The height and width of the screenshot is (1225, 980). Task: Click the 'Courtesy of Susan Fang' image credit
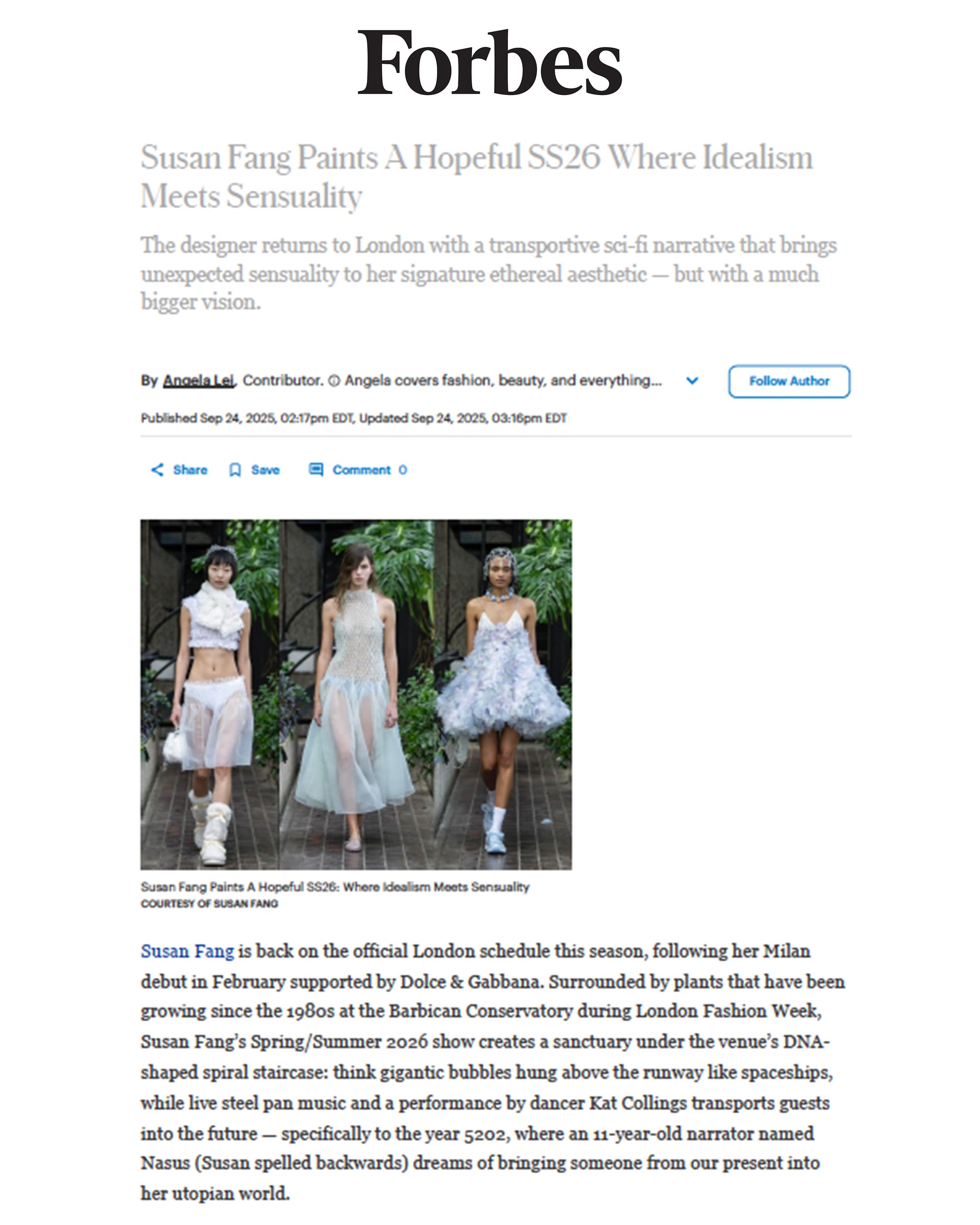click(x=210, y=903)
